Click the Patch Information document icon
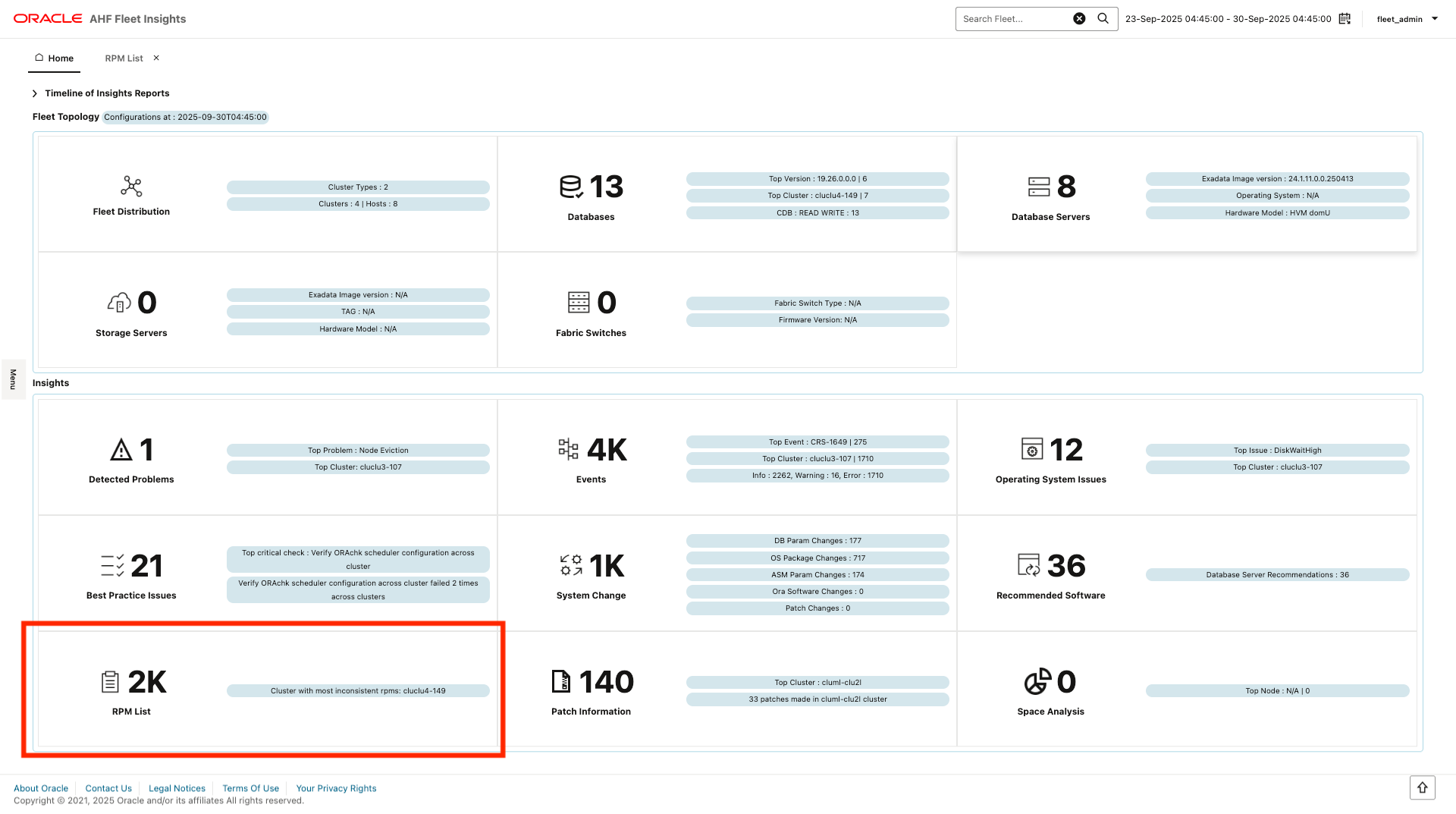This screenshot has width=1456, height=814. 561,682
